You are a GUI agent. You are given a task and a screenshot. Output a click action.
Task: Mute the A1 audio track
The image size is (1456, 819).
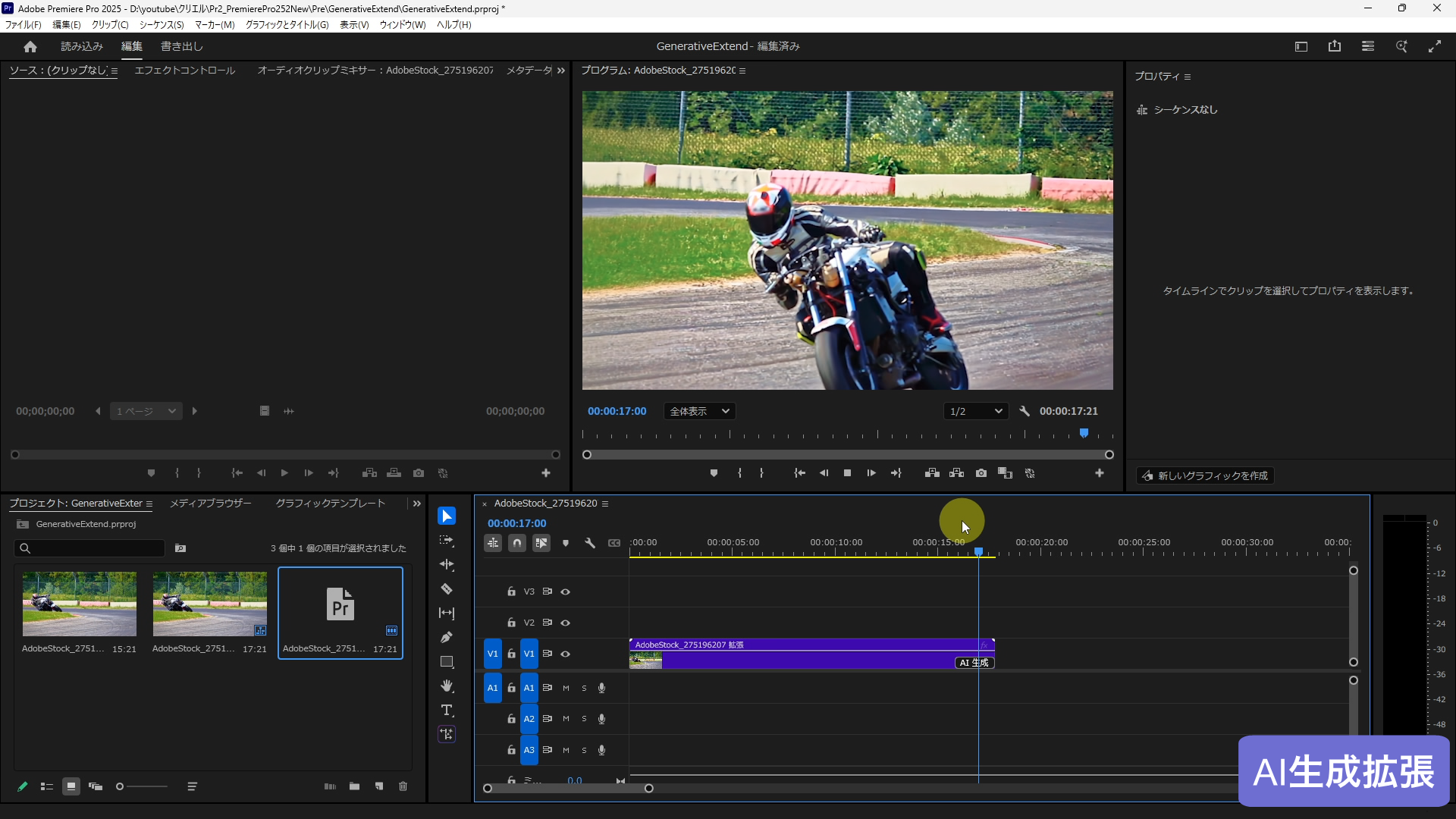click(x=566, y=688)
